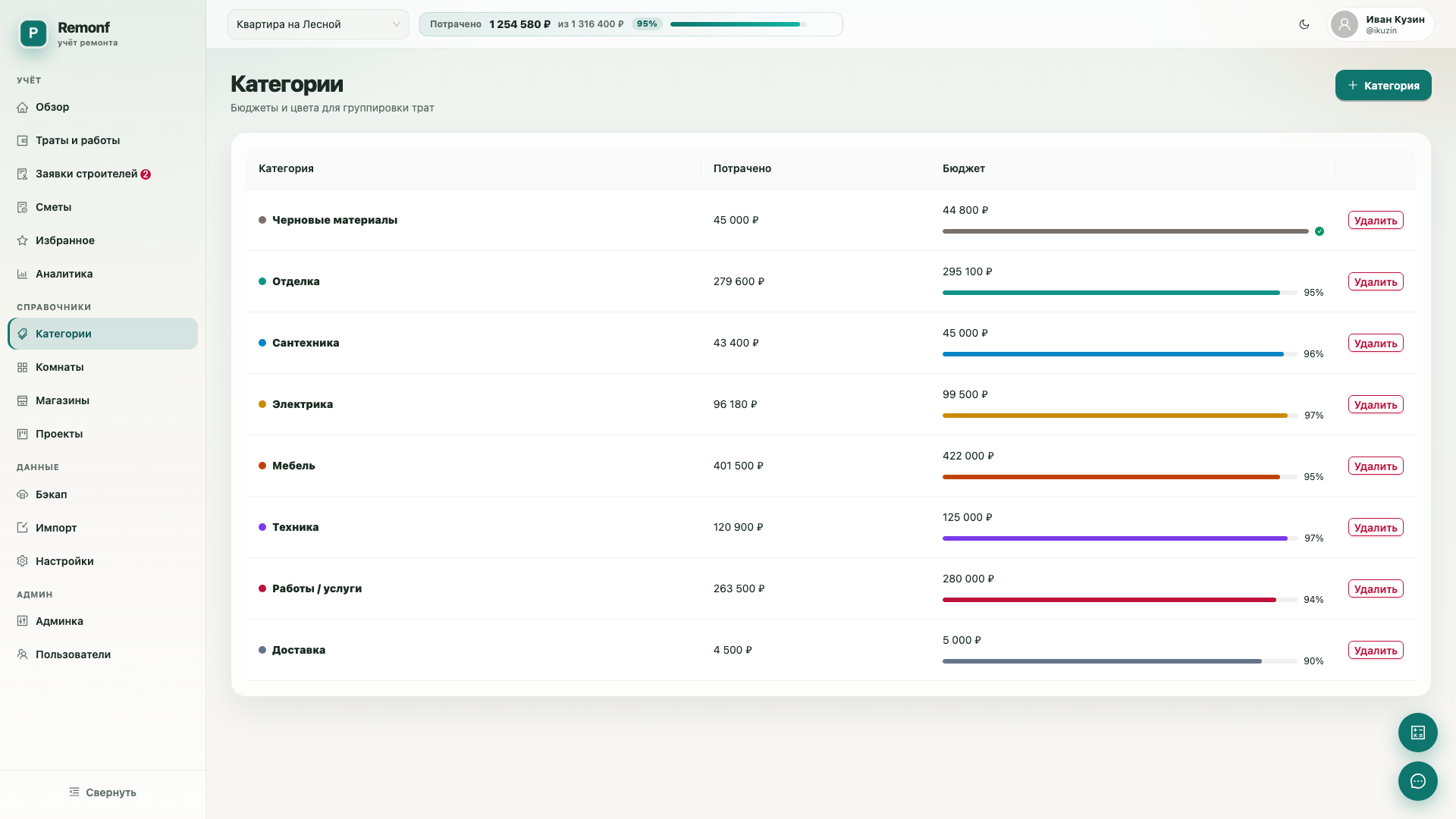Delete the Отделка category
This screenshot has width=1456, height=819.
point(1376,281)
